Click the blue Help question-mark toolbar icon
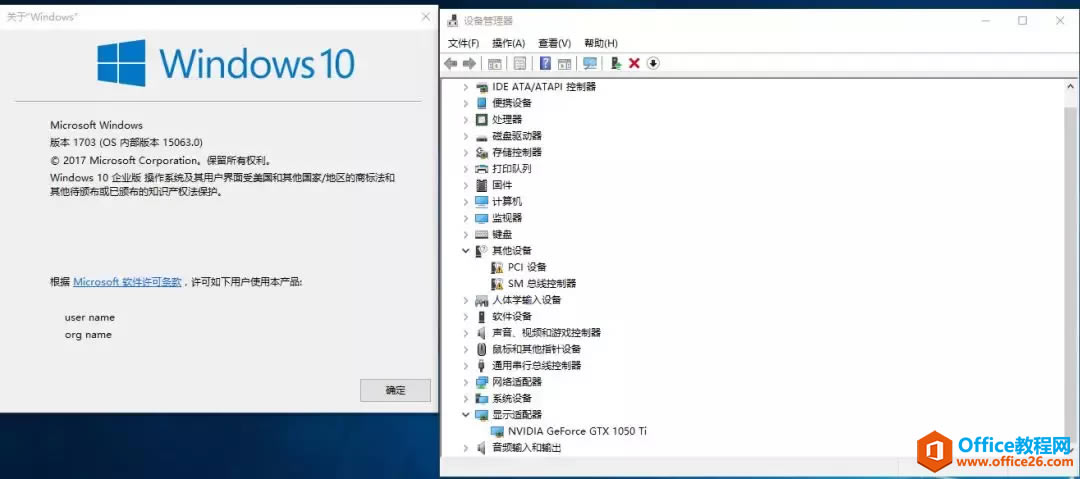Image resolution: width=1080 pixels, height=479 pixels. tap(546, 63)
